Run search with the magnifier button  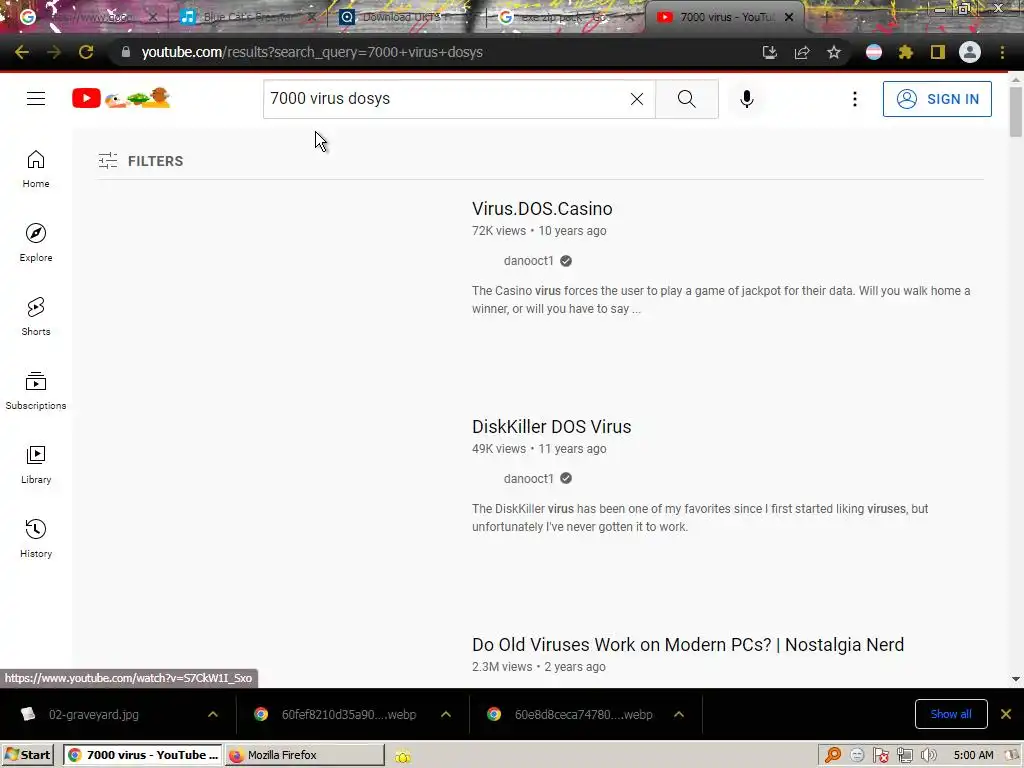pos(686,99)
